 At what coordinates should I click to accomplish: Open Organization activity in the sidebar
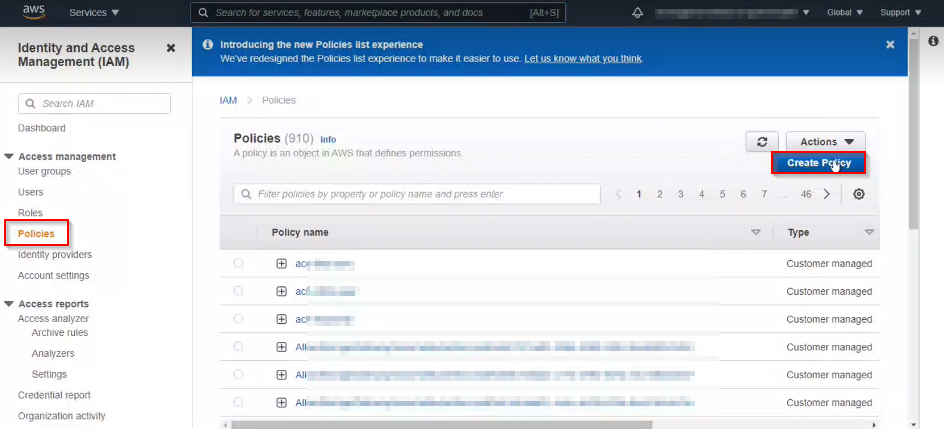[x=61, y=416]
